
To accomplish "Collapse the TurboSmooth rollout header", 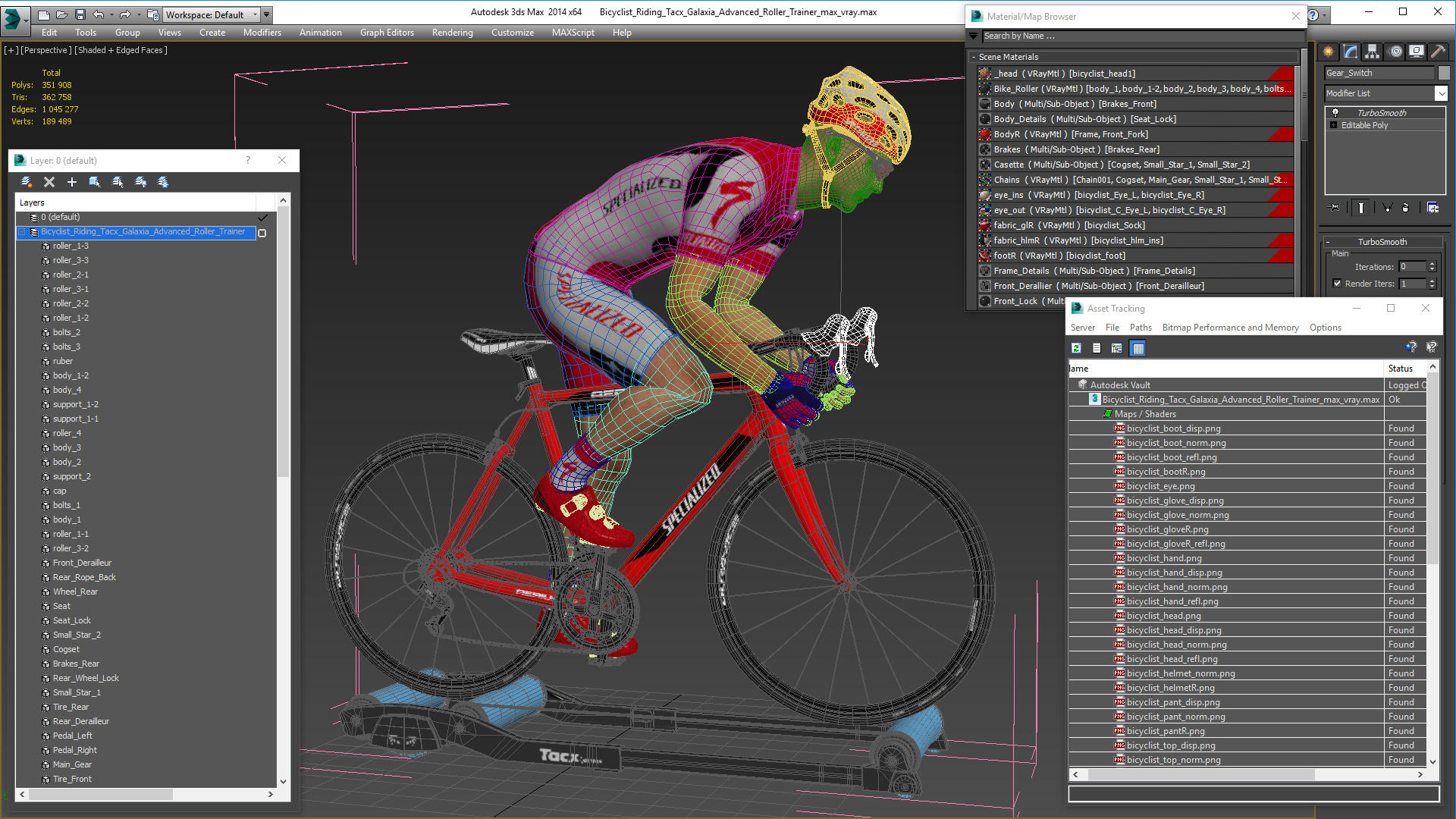I will point(1382,242).
